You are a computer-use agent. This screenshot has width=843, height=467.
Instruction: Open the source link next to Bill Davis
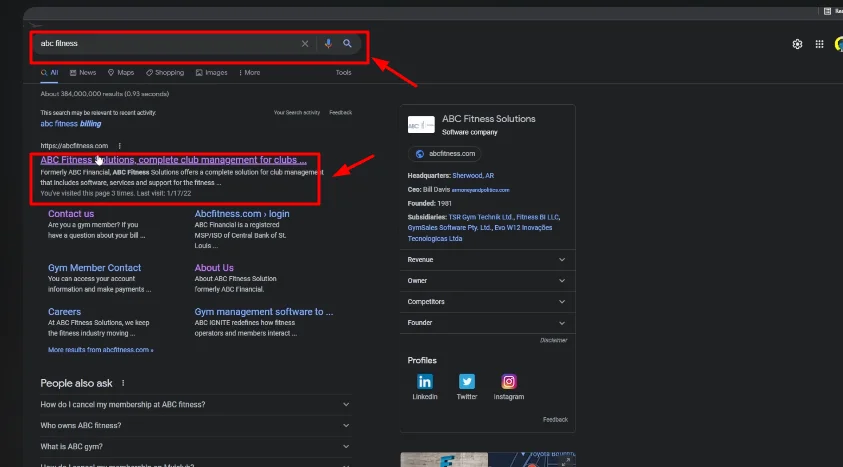click(x=480, y=190)
